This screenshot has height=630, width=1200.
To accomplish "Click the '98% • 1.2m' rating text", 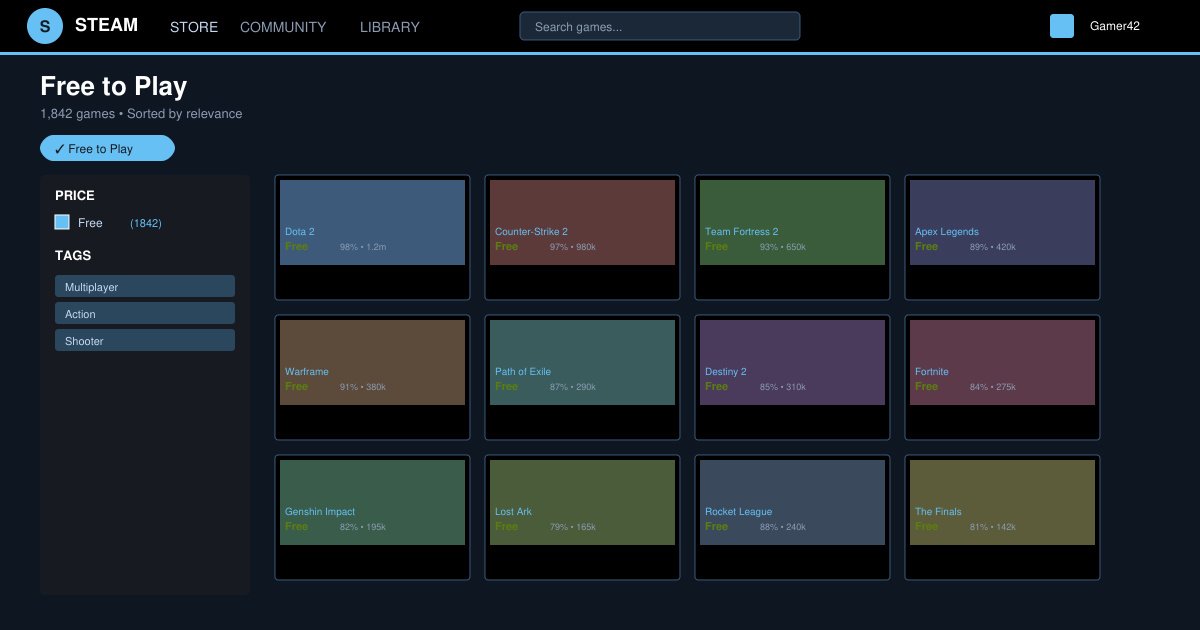I will pos(363,247).
